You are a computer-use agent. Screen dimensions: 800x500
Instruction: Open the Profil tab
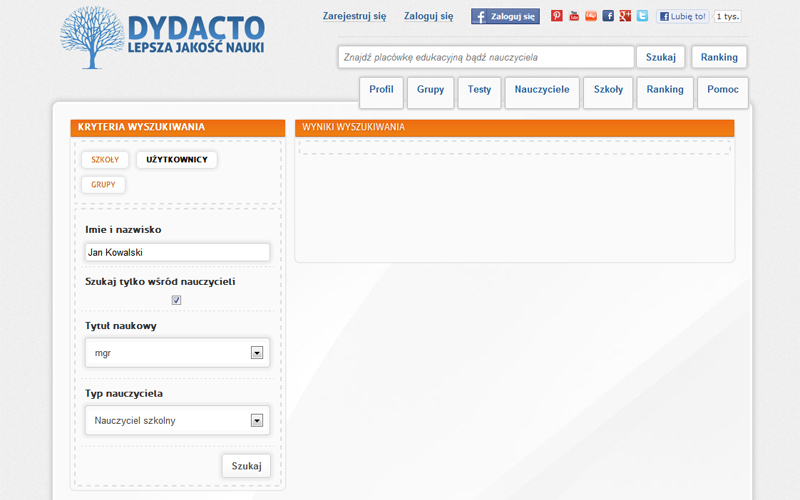point(381,92)
